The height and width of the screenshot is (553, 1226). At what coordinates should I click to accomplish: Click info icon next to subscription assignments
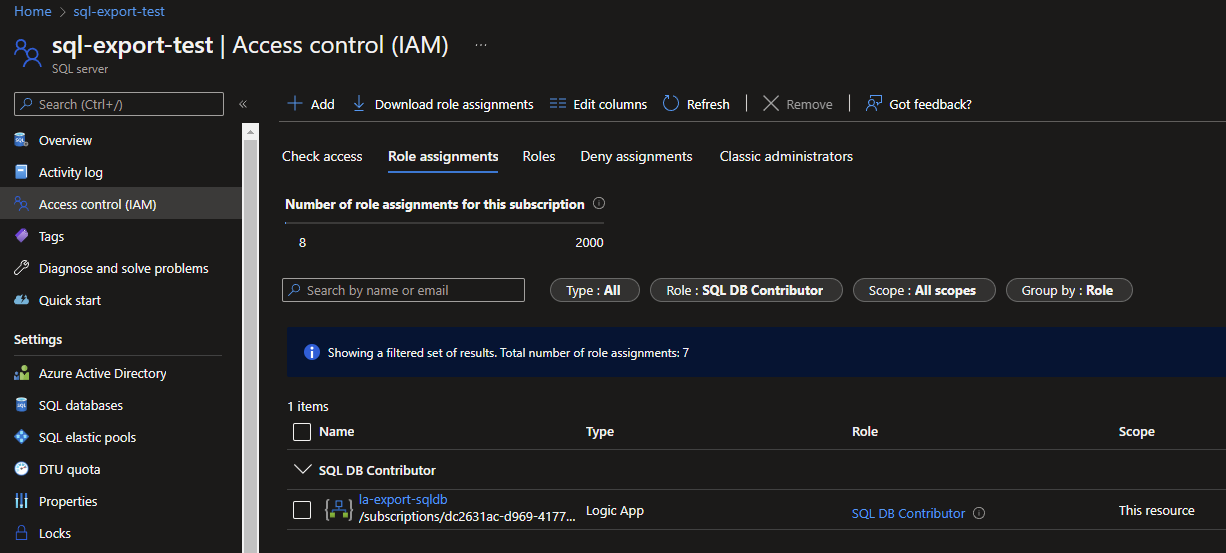click(x=599, y=203)
